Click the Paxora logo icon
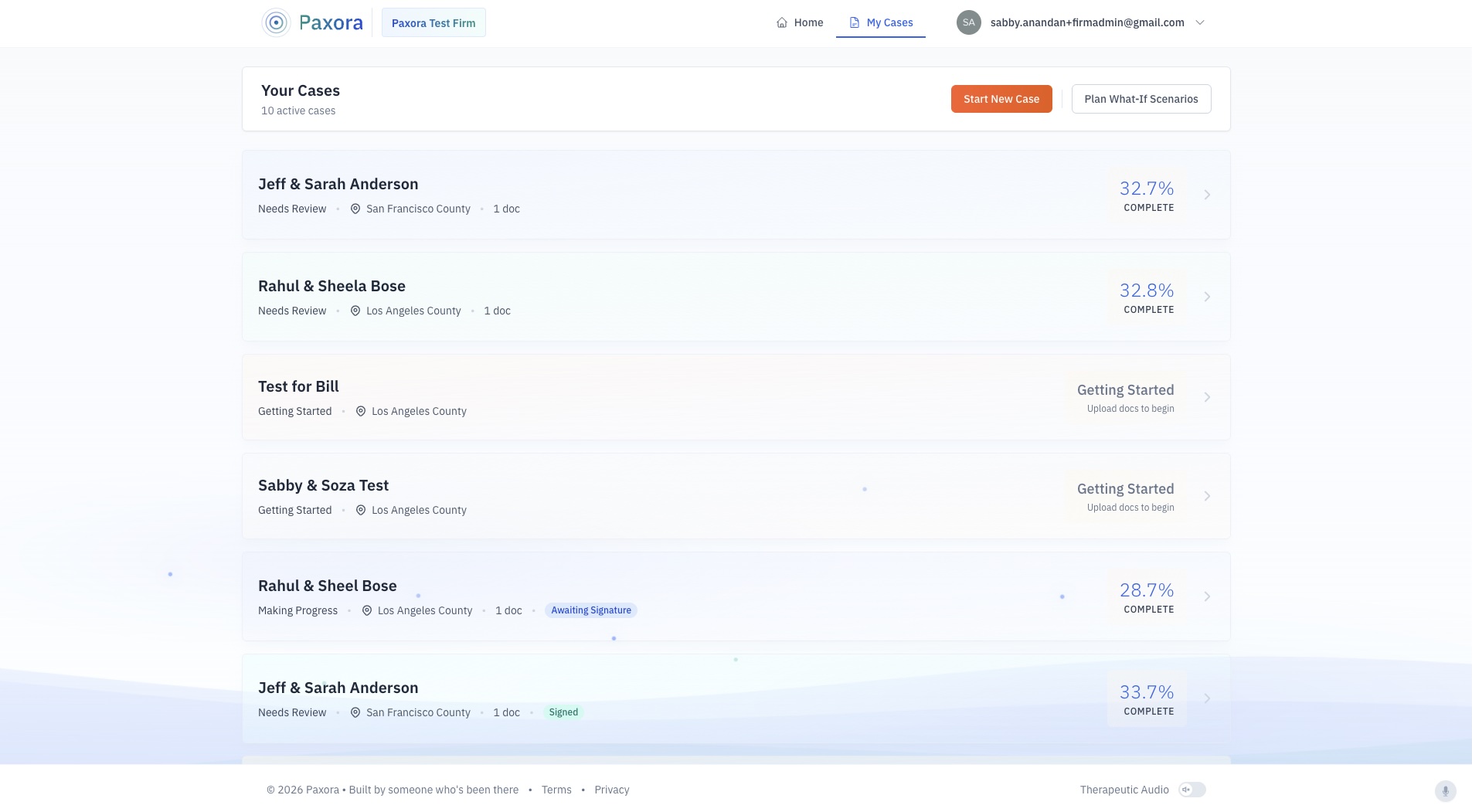The width and height of the screenshot is (1472, 812). pos(276,22)
